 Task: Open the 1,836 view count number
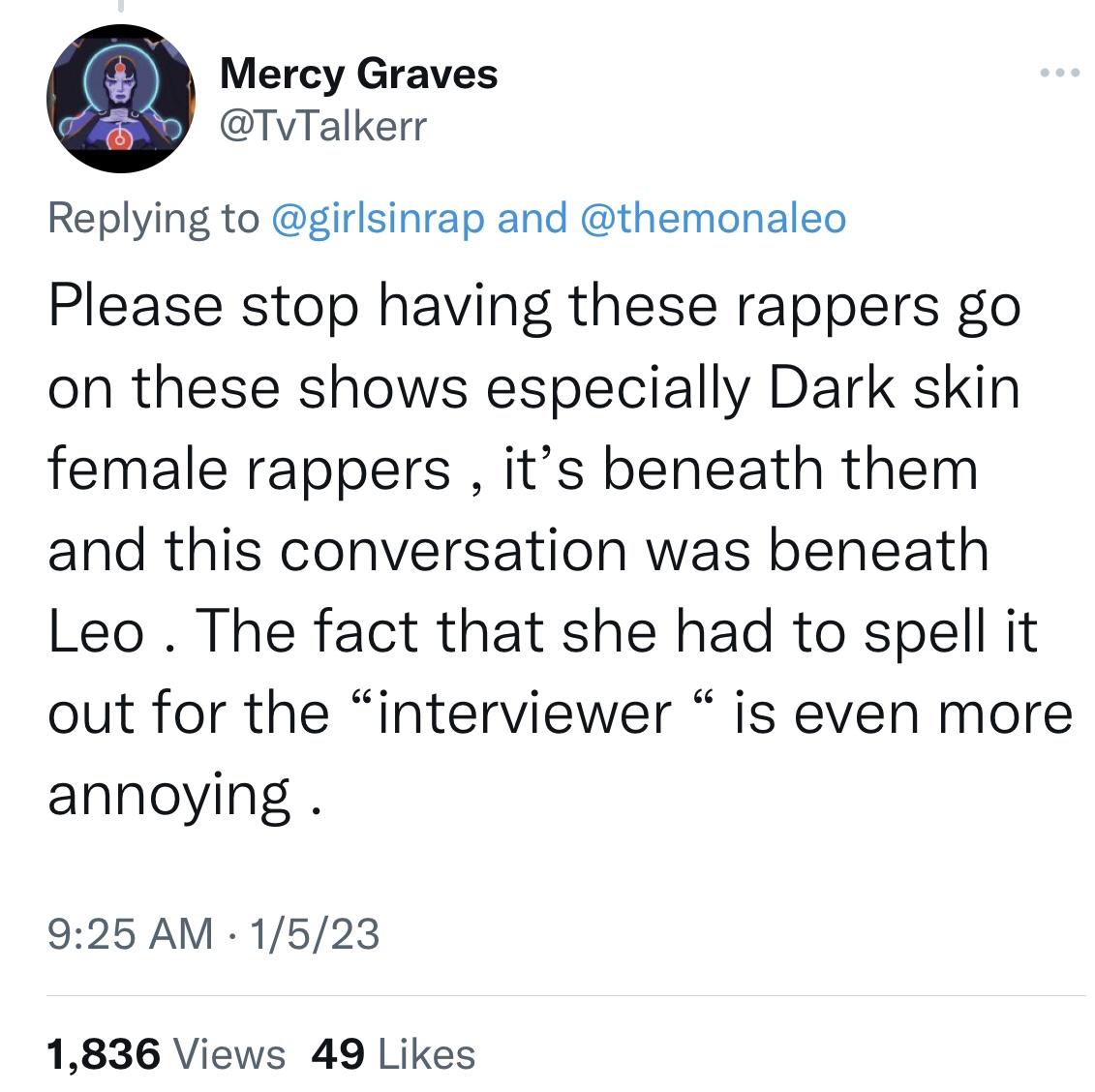coord(103,1054)
